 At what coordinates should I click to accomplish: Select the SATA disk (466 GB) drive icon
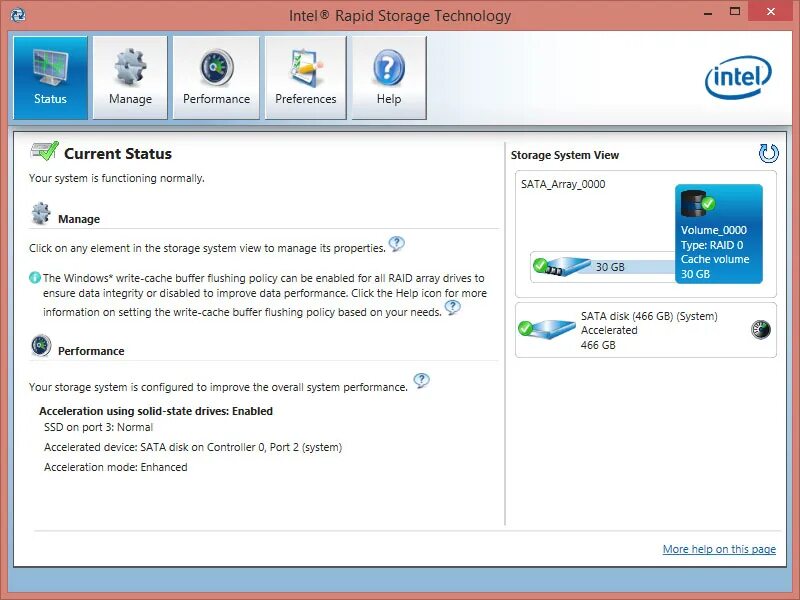click(546, 329)
